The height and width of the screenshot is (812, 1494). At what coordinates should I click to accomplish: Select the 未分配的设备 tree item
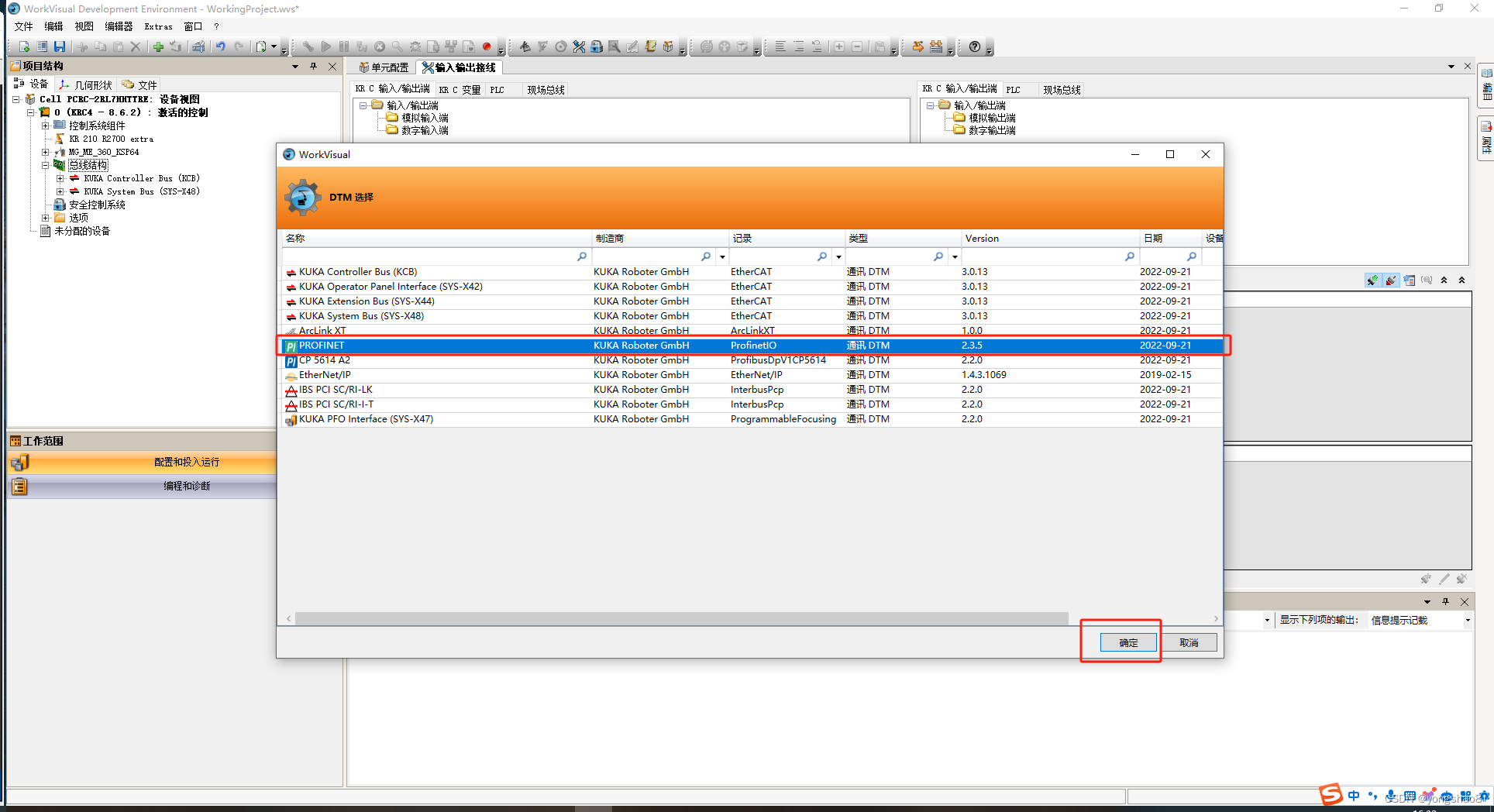pos(82,231)
